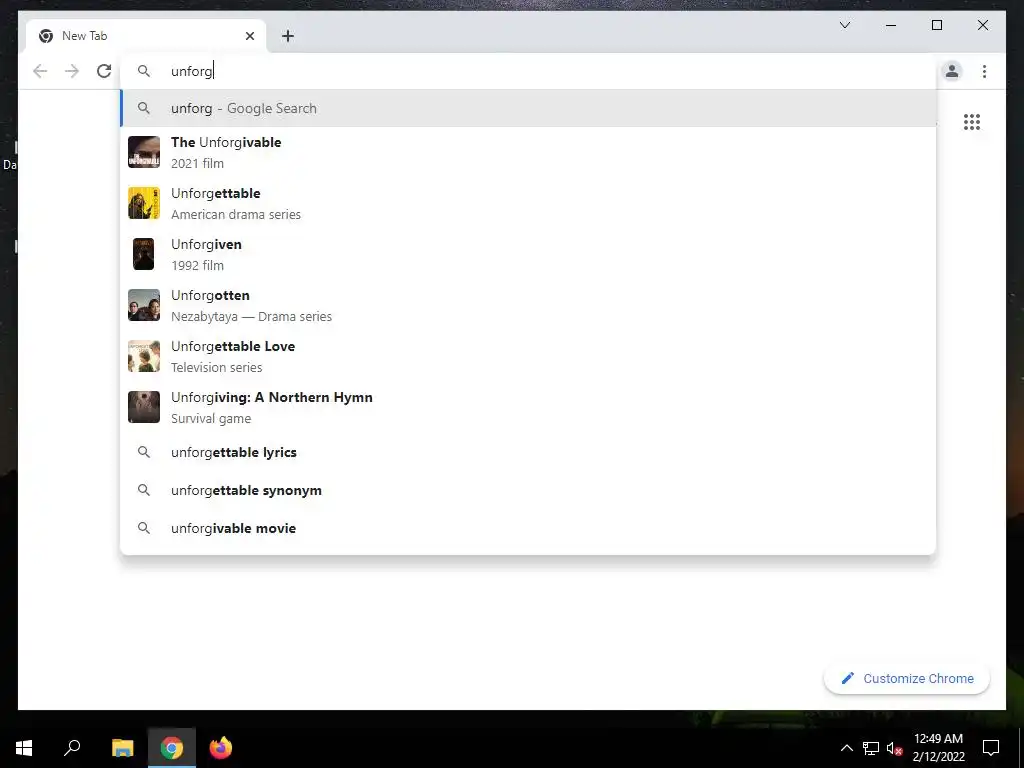Choose 'Unforgettable' American drama series suggestion
The height and width of the screenshot is (768, 1024).
click(528, 203)
